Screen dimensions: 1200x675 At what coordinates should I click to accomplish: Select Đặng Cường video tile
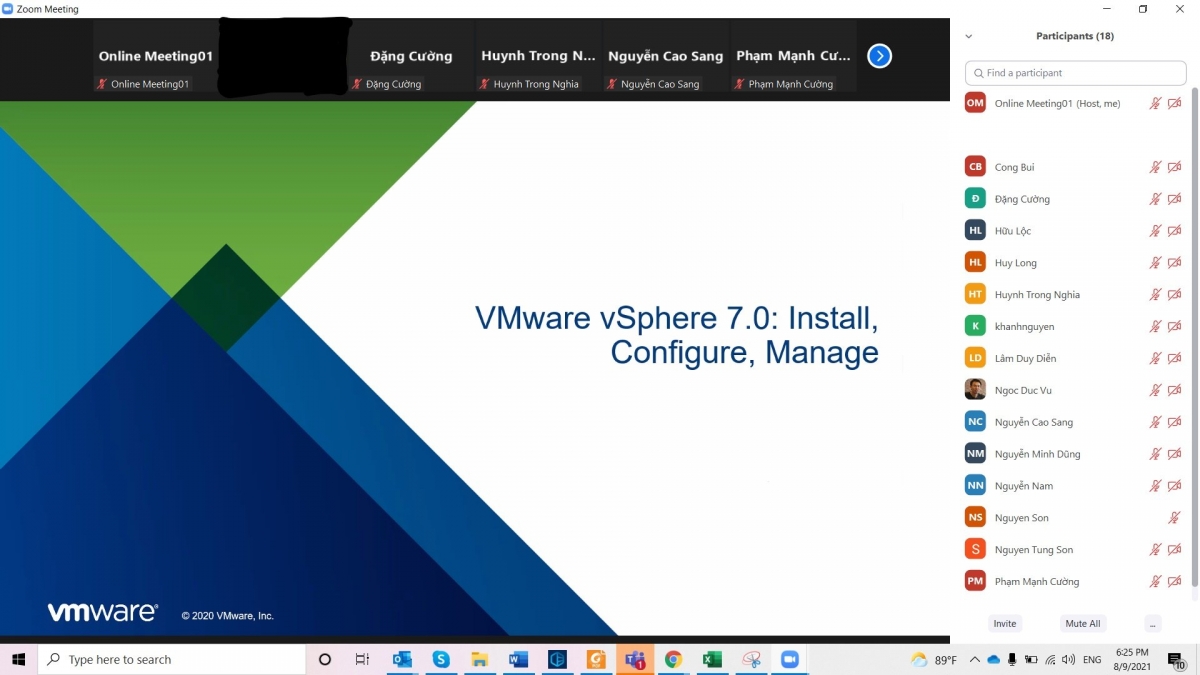tap(411, 59)
